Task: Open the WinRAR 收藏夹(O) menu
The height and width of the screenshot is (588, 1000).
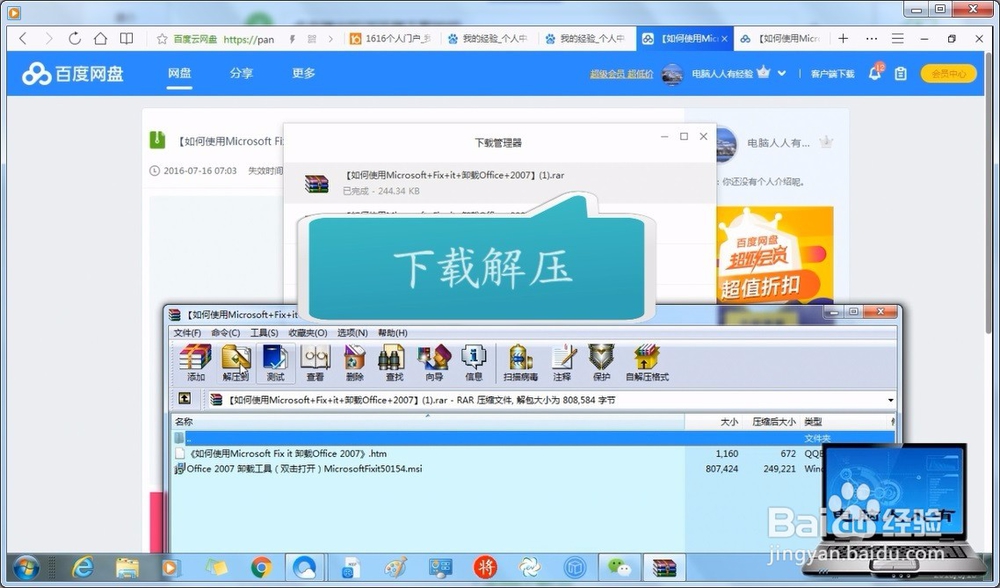Action: click(x=307, y=333)
